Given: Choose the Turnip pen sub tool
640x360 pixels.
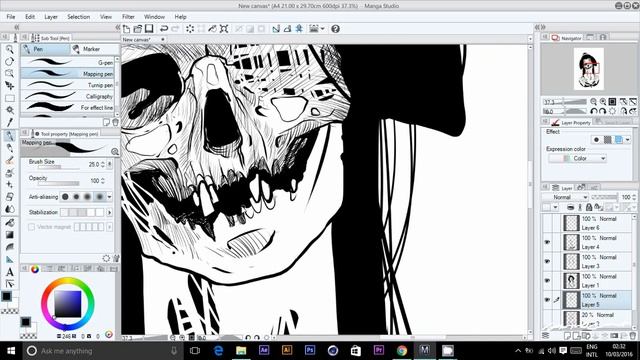Looking at the screenshot, I should [x=67, y=85].
